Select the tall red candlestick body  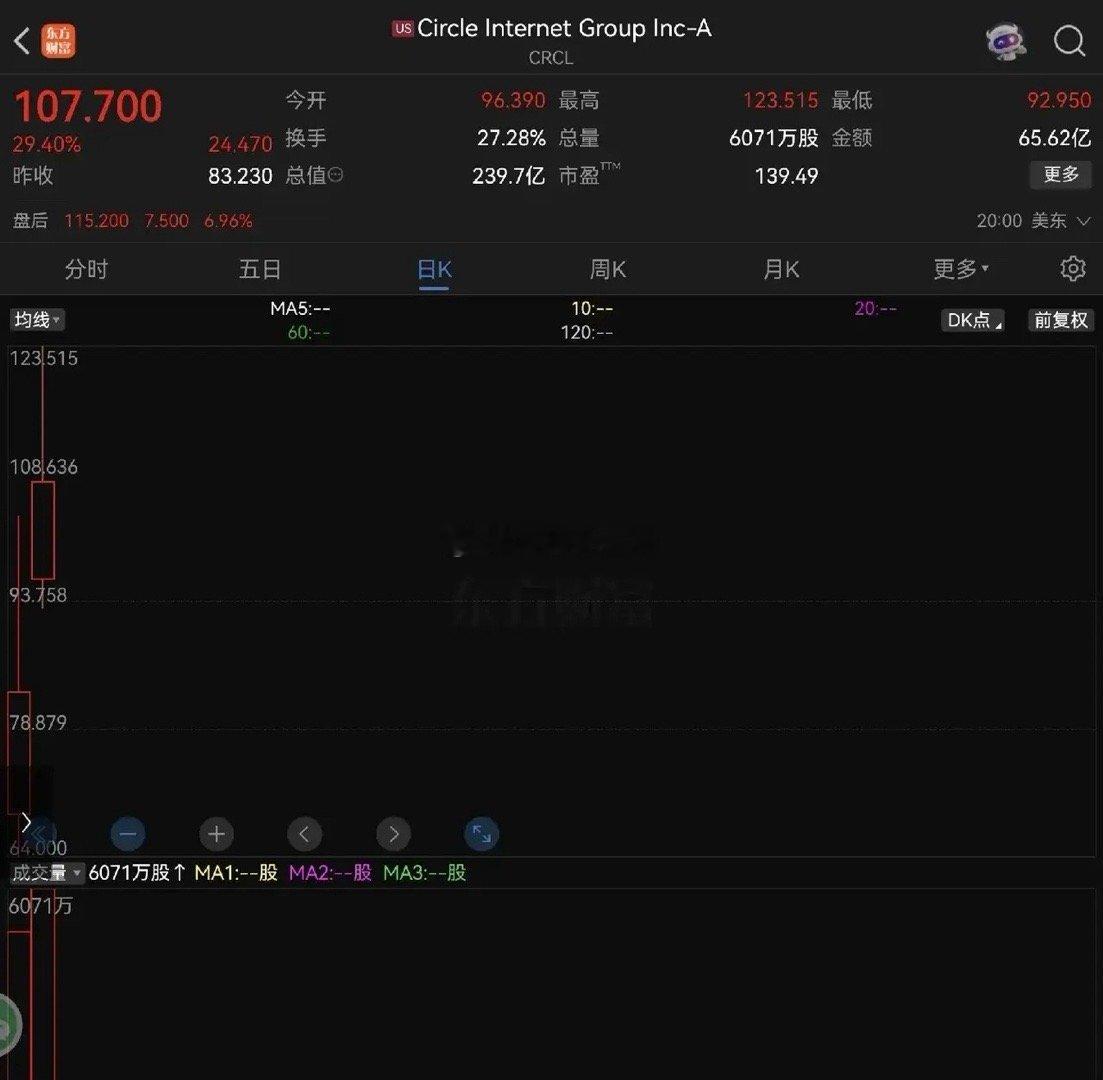point(43,531)
